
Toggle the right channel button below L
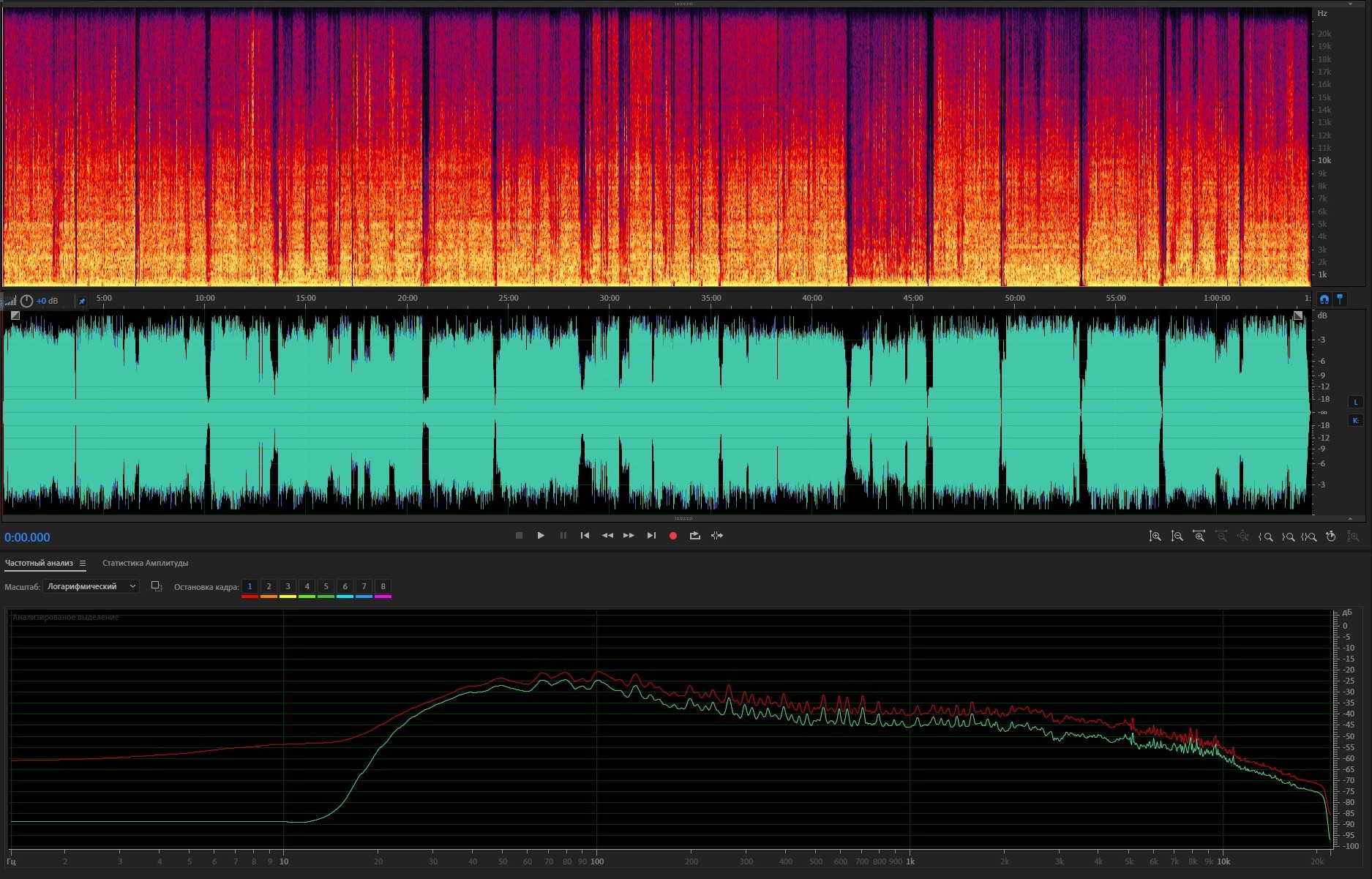pyautogui.click(x=1355, y=421)
